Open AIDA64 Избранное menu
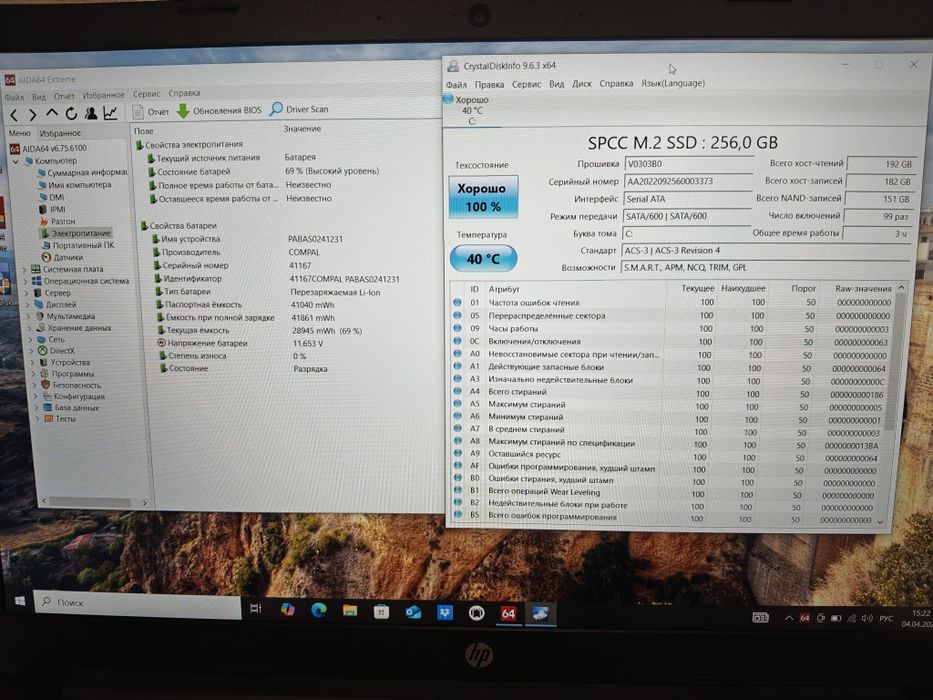 pos(104,95)
